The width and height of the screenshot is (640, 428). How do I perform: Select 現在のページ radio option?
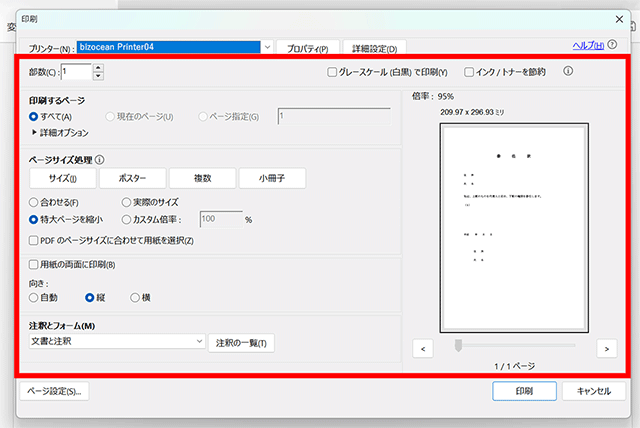(x=110, y=117)
